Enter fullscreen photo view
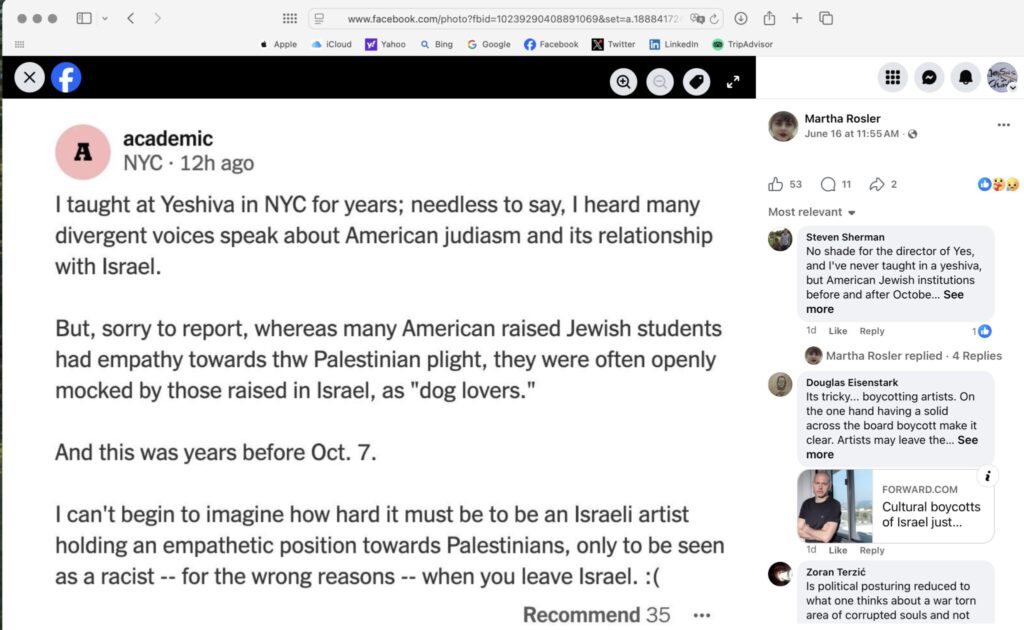Screen dimensions: 1024x630 pyautogui.click(x=733, y=82)
